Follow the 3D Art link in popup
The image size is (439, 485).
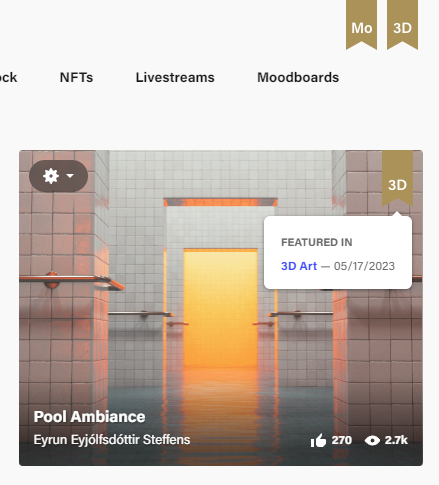(299, 266)
